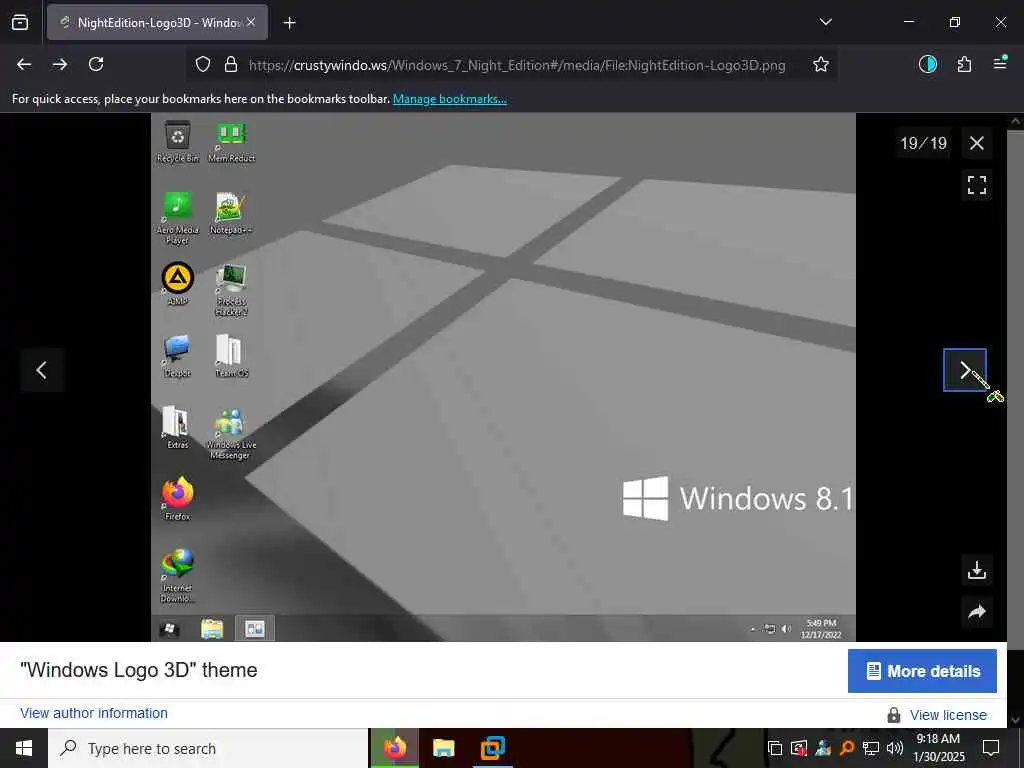This screenshot has width=1024, height=768.
Task: Open File Explorer from the taskbar
Action: [443, 748]
